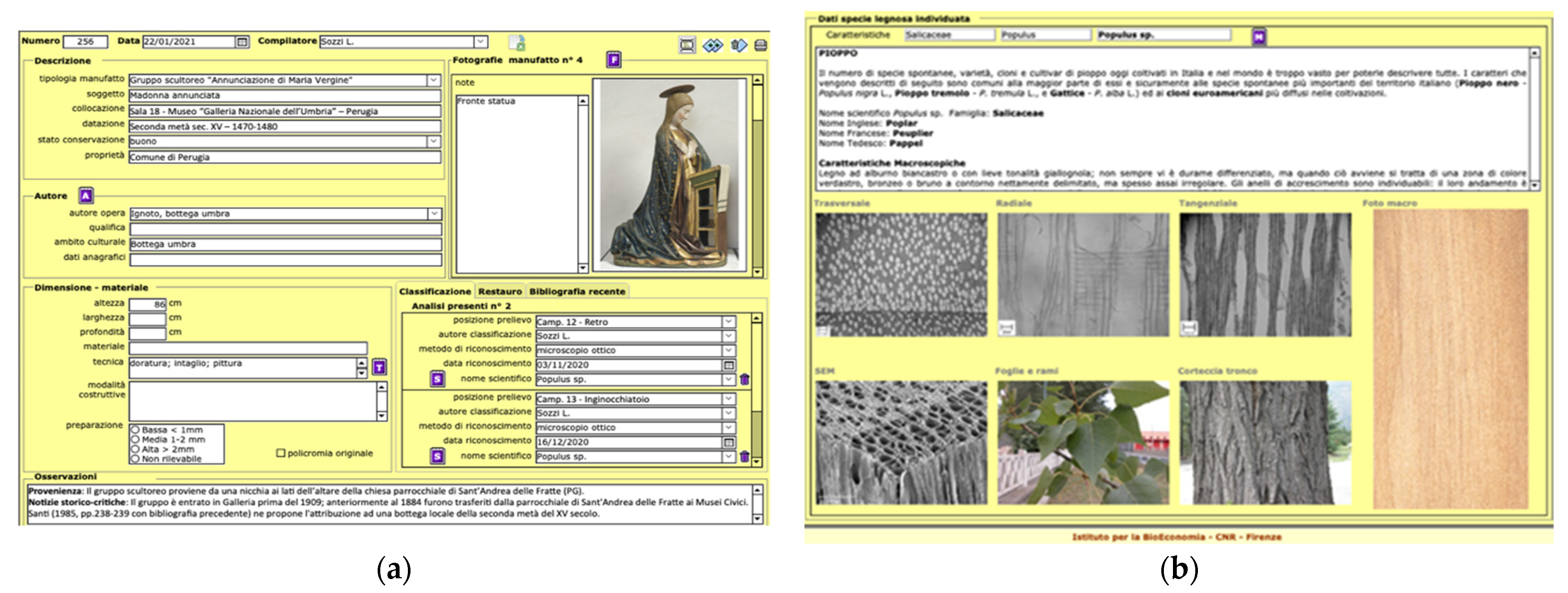Select the 'Bassa < 1mm' preparazione option
Viewport: 1568px width, 593px height.
click(136, 430)
